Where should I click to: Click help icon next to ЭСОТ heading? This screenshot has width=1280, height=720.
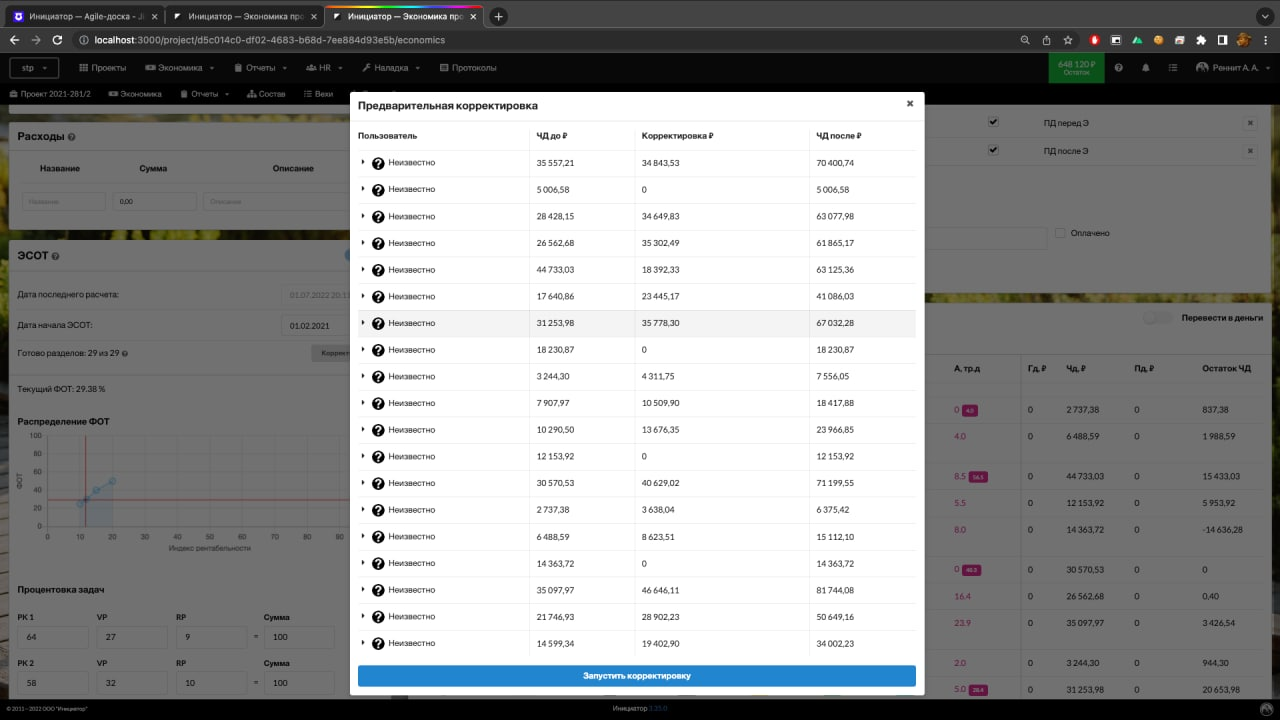[56, 256]
